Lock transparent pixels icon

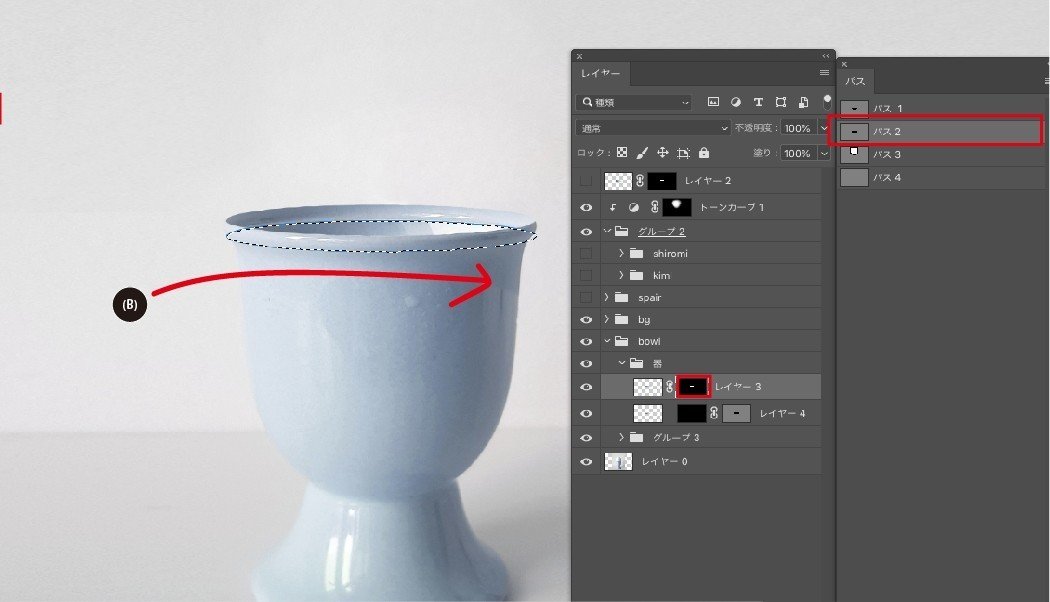[x=622, y=153]
